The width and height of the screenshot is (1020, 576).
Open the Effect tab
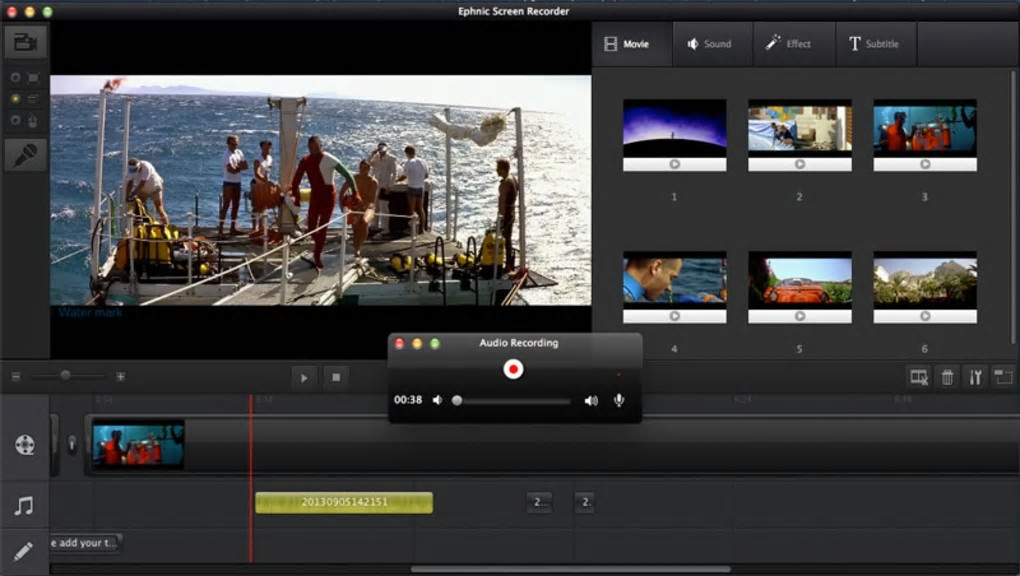788,44
